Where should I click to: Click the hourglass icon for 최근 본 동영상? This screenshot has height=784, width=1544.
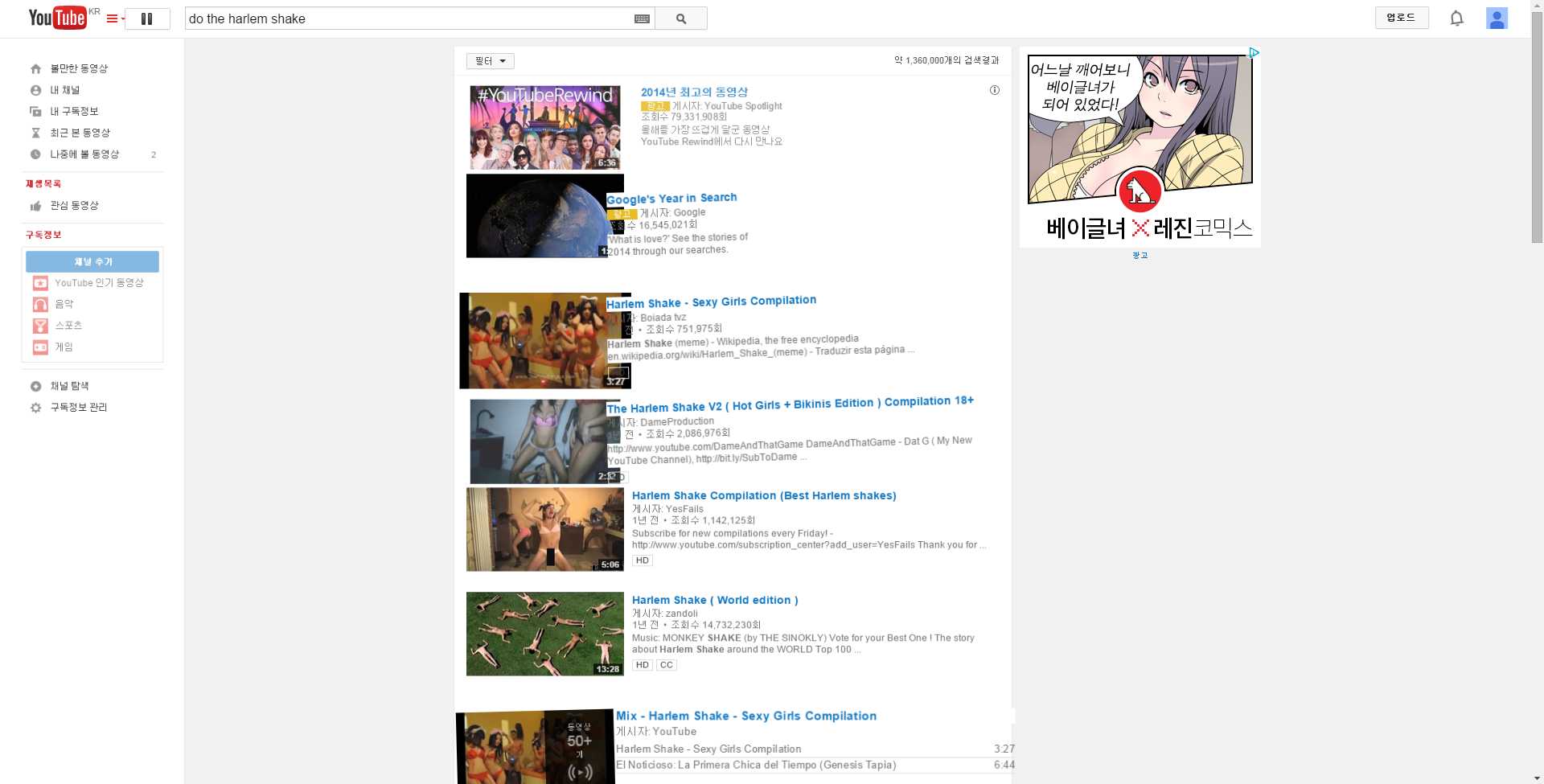[x=35, y=133]
